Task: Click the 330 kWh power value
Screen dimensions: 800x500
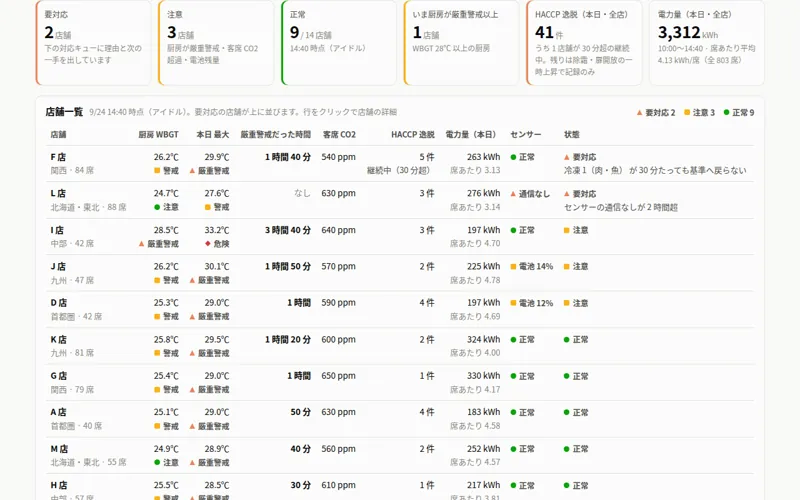Action: [x=484, y=376]
